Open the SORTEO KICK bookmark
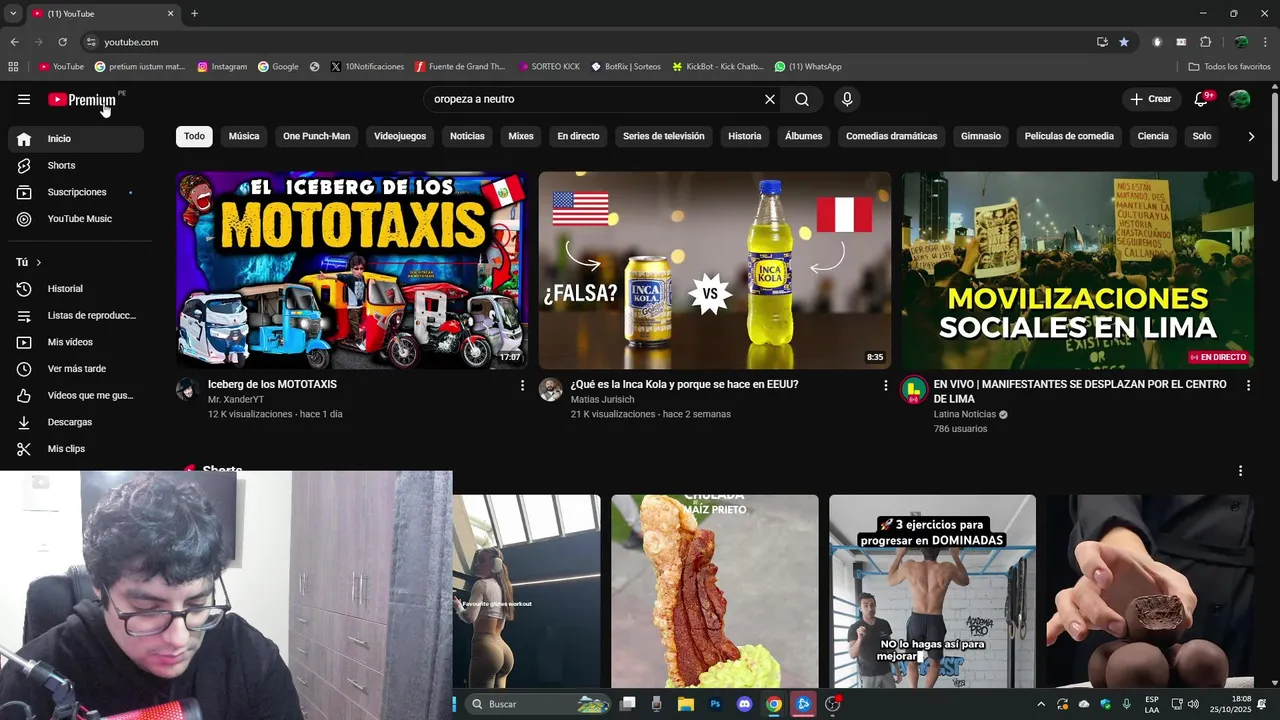The width and height of the screenshot is (1280, 720). click(x=549, y=67)
